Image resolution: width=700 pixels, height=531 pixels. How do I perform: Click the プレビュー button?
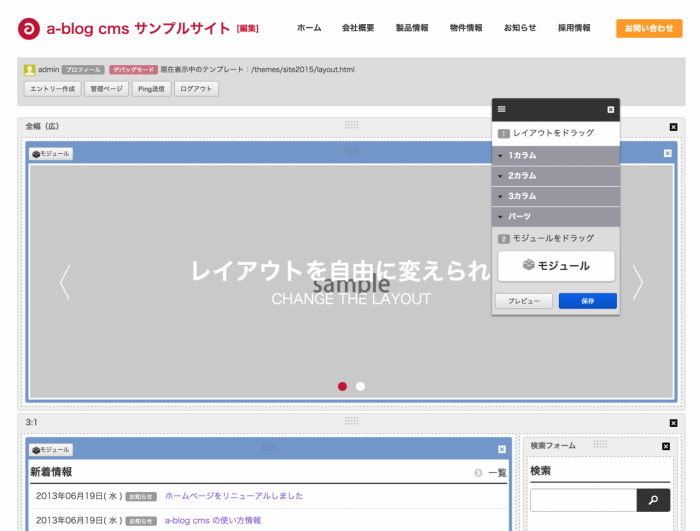[x=524, y=301]
